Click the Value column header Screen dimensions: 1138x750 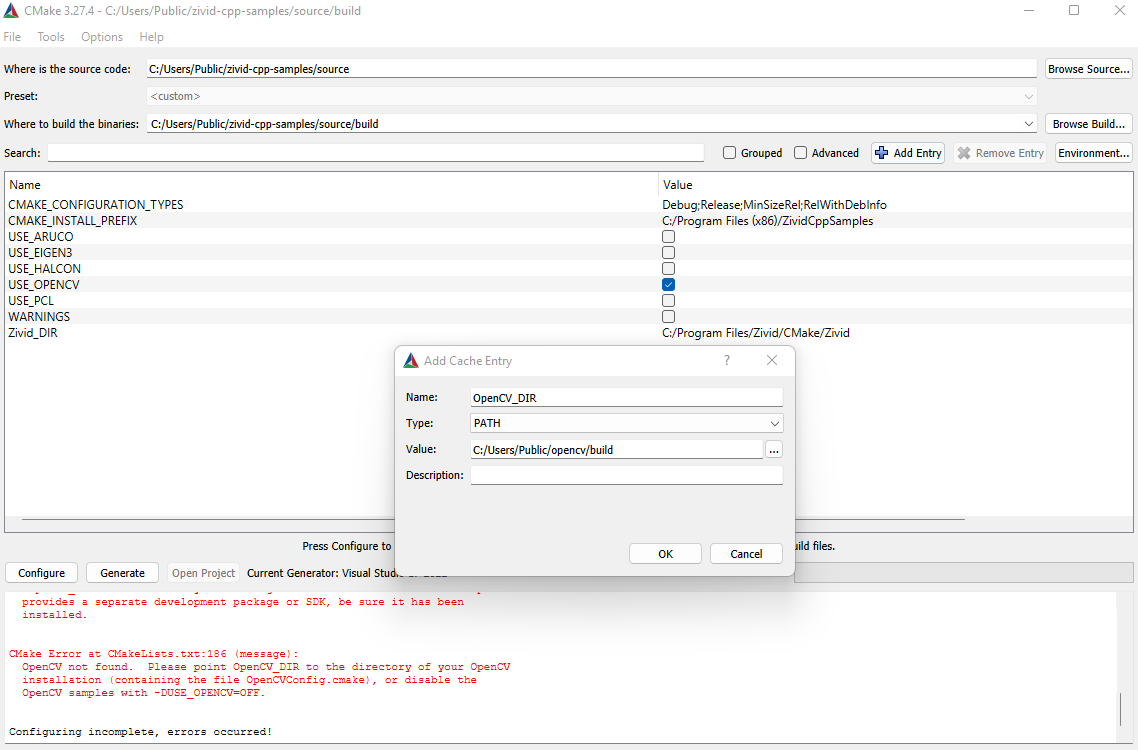click(678, 185)
